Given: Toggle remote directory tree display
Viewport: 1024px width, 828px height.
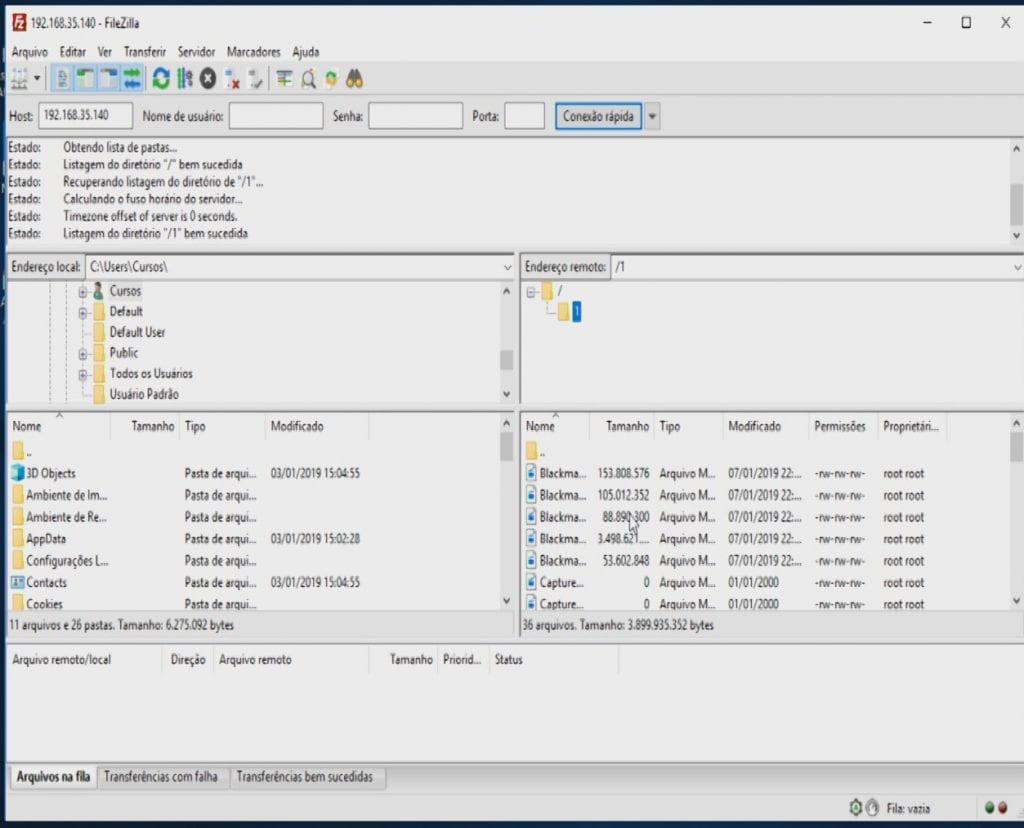Looking at the screenshot, I should point(109,79).
